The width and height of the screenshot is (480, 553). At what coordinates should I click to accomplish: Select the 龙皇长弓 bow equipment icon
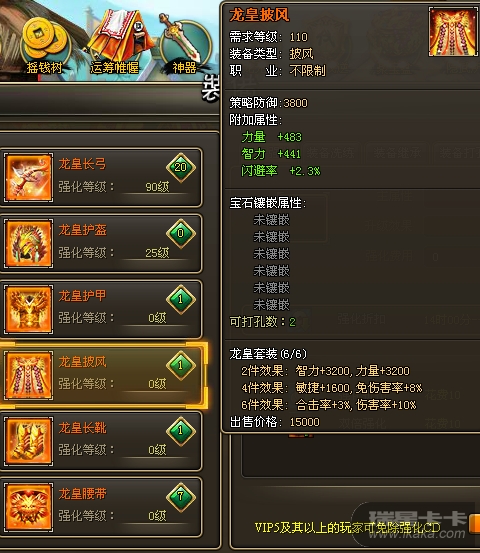coord(29,177)
